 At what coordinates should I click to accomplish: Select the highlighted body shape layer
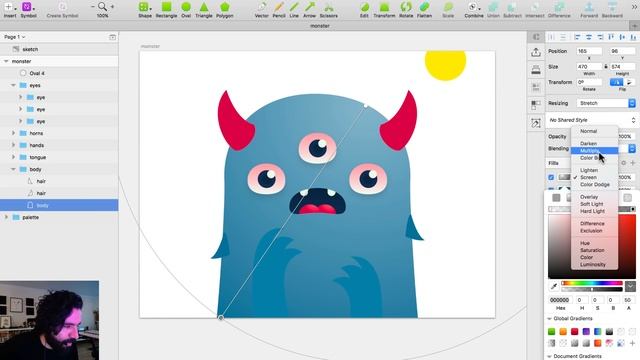[x=59, y=205]
